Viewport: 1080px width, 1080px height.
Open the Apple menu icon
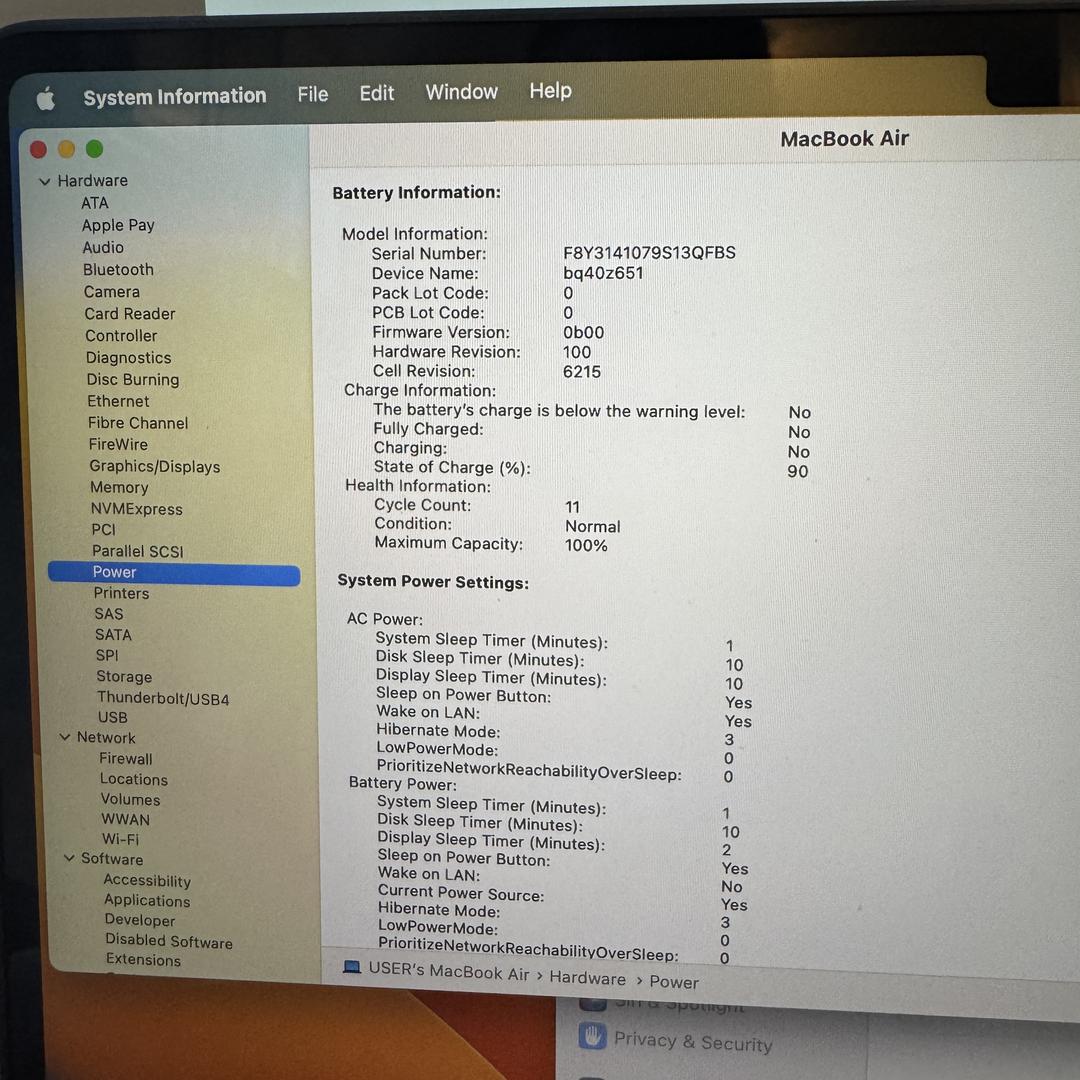tap(46, 99)
